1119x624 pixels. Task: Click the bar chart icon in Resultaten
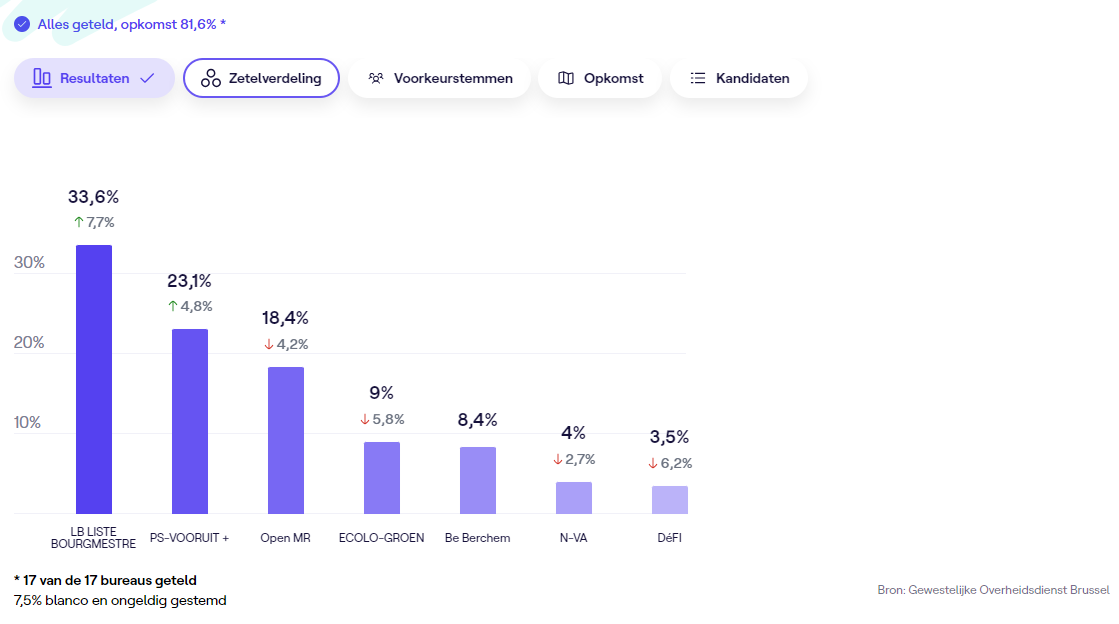[42, 78]
